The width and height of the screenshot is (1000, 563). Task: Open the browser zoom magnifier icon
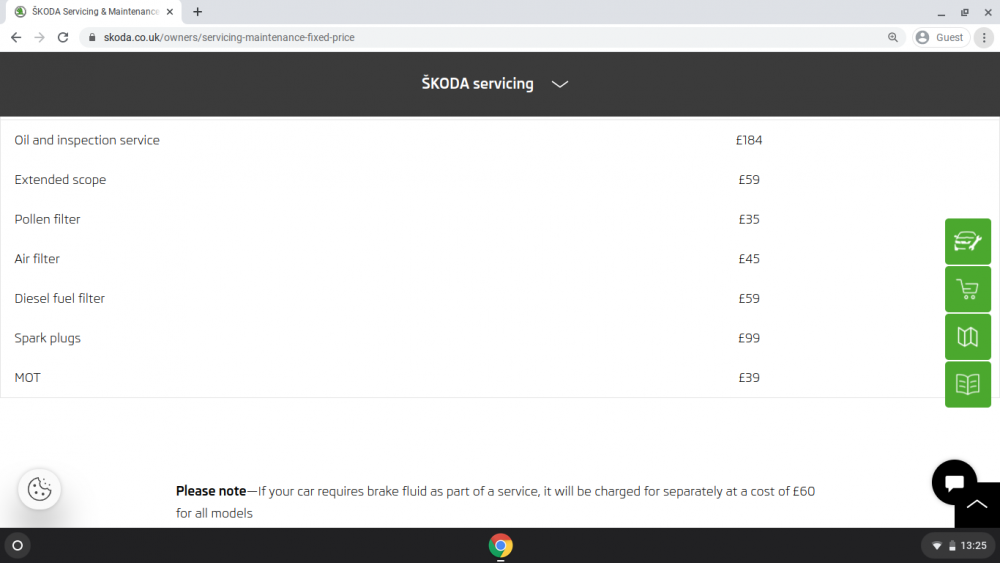[893, 38]
